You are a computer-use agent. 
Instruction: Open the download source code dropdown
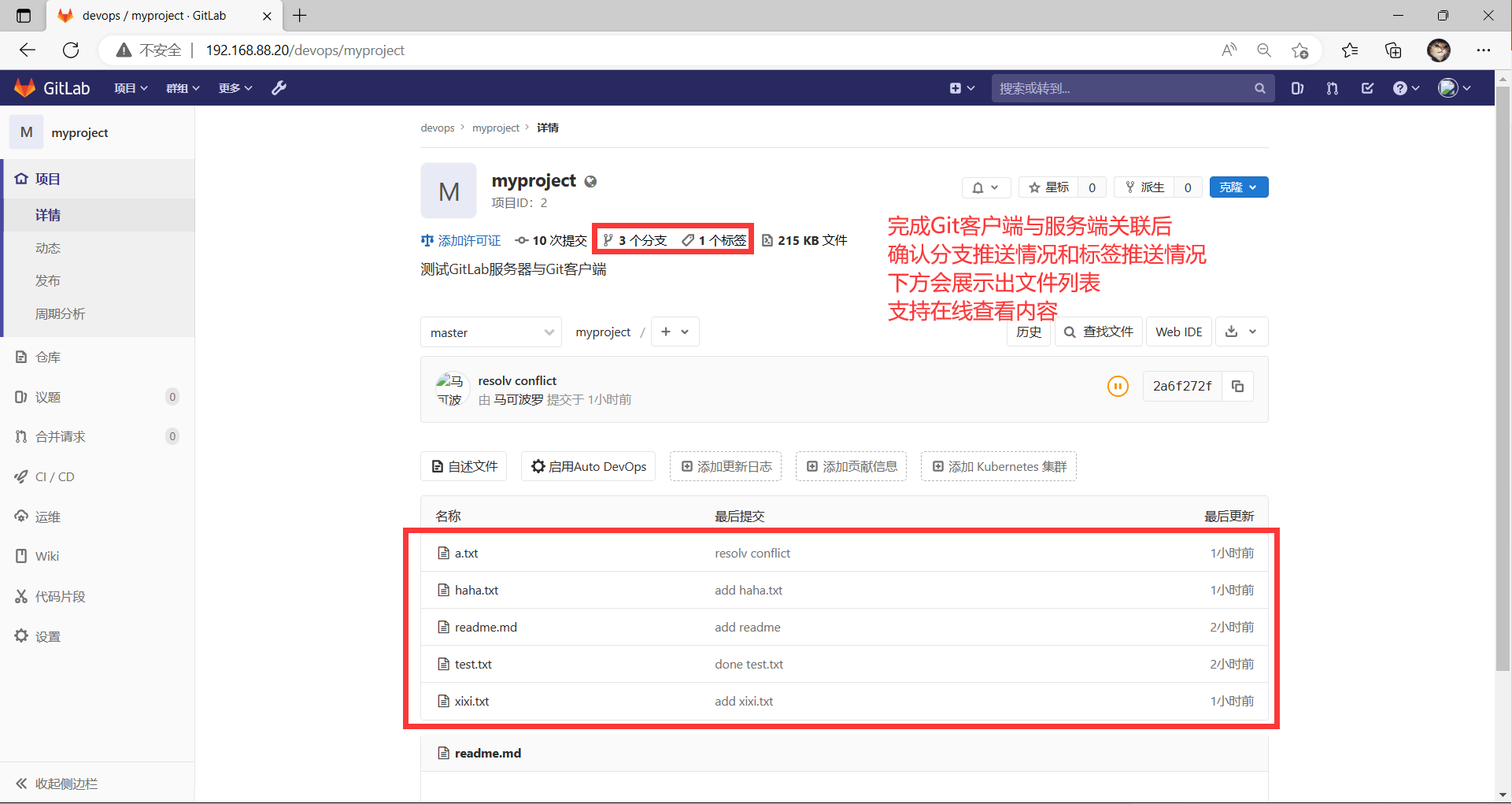pyautogui.click(x=1241, y=332)
